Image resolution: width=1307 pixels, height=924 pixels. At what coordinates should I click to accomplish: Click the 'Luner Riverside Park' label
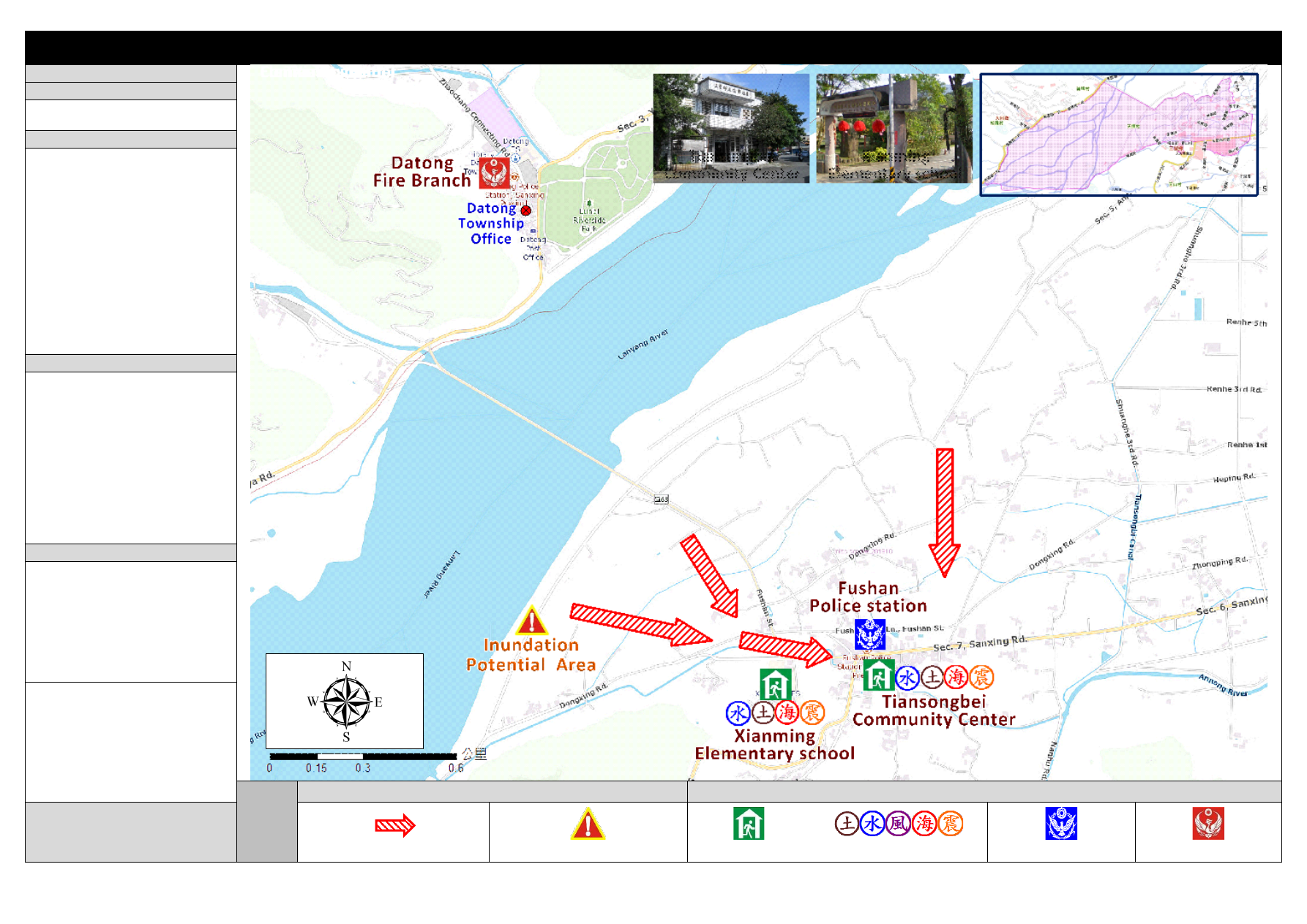pos(589,219)
